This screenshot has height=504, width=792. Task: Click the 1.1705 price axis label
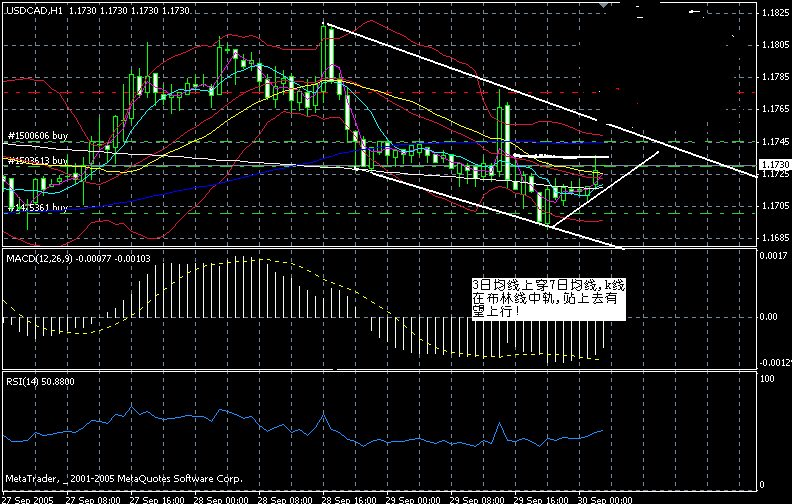click(x=775, y=206)
